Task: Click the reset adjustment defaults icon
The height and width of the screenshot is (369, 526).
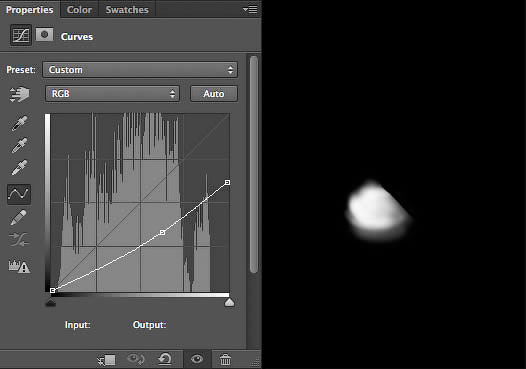Action: (165, 359)
